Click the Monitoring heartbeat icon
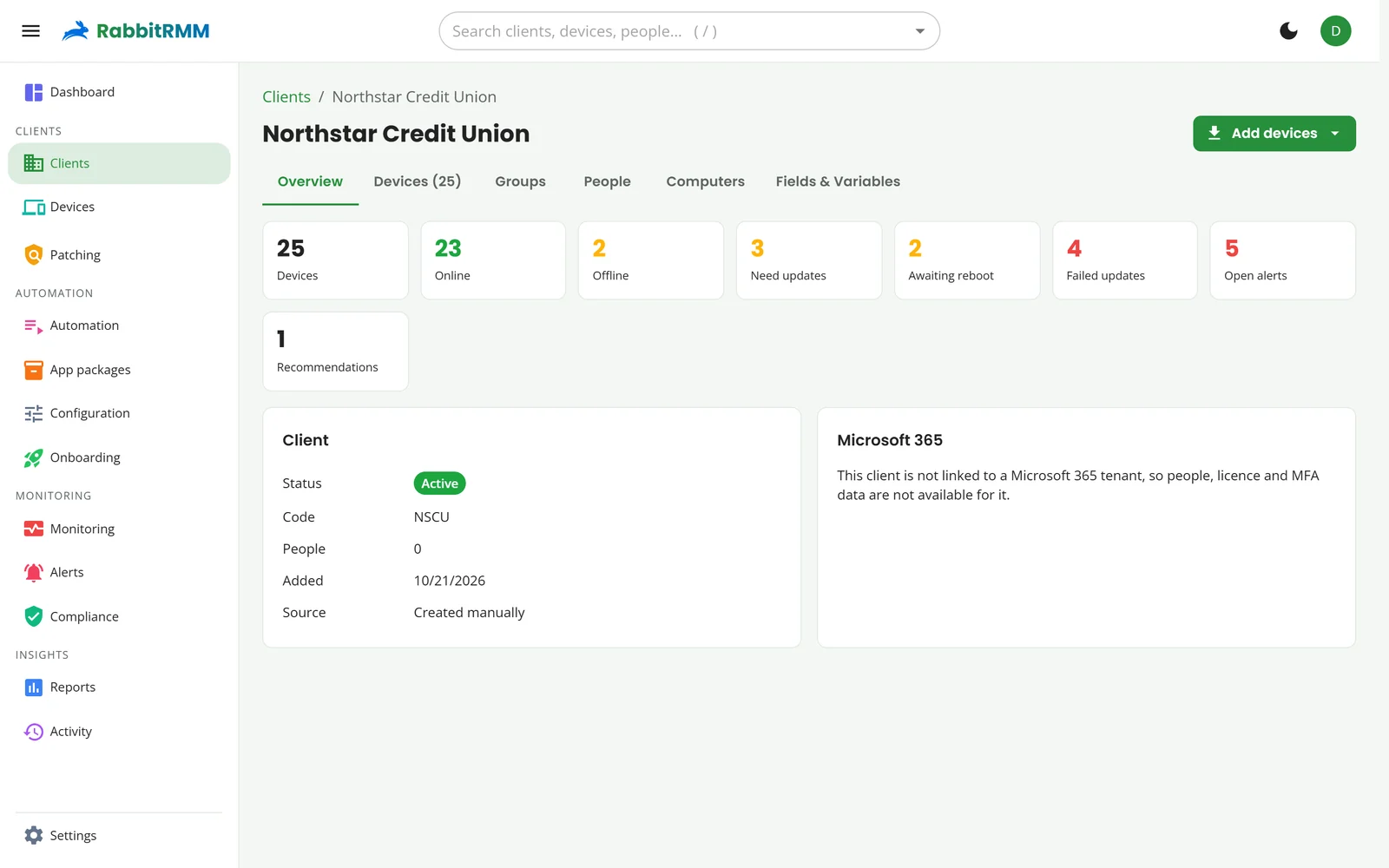Viewport: 1389px width, 868px height. 34,529
